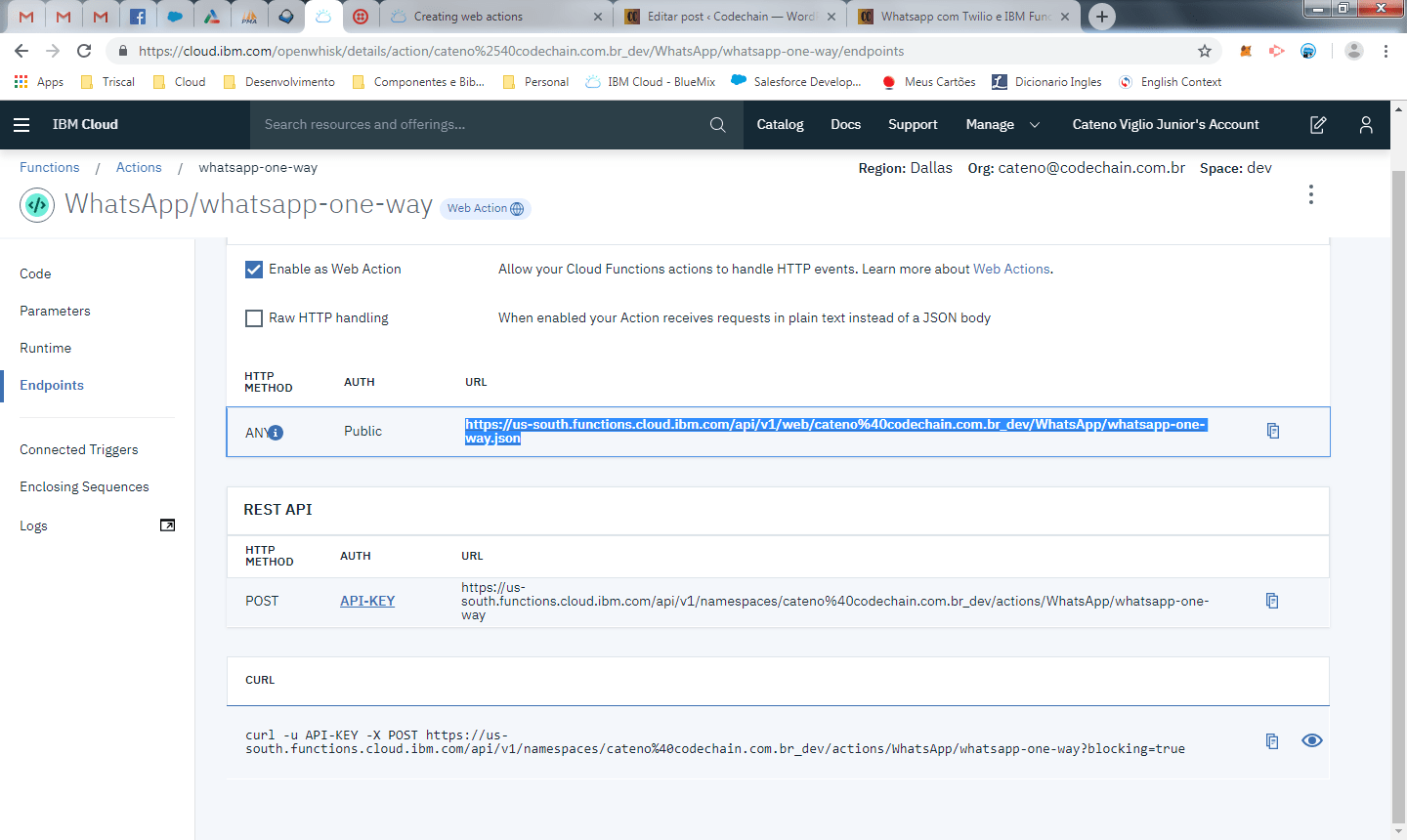Image resolution: width=1407 pixels, height=840 pixels.
Task: Switch to the pinned PMA tab
Action: [249, 17]
